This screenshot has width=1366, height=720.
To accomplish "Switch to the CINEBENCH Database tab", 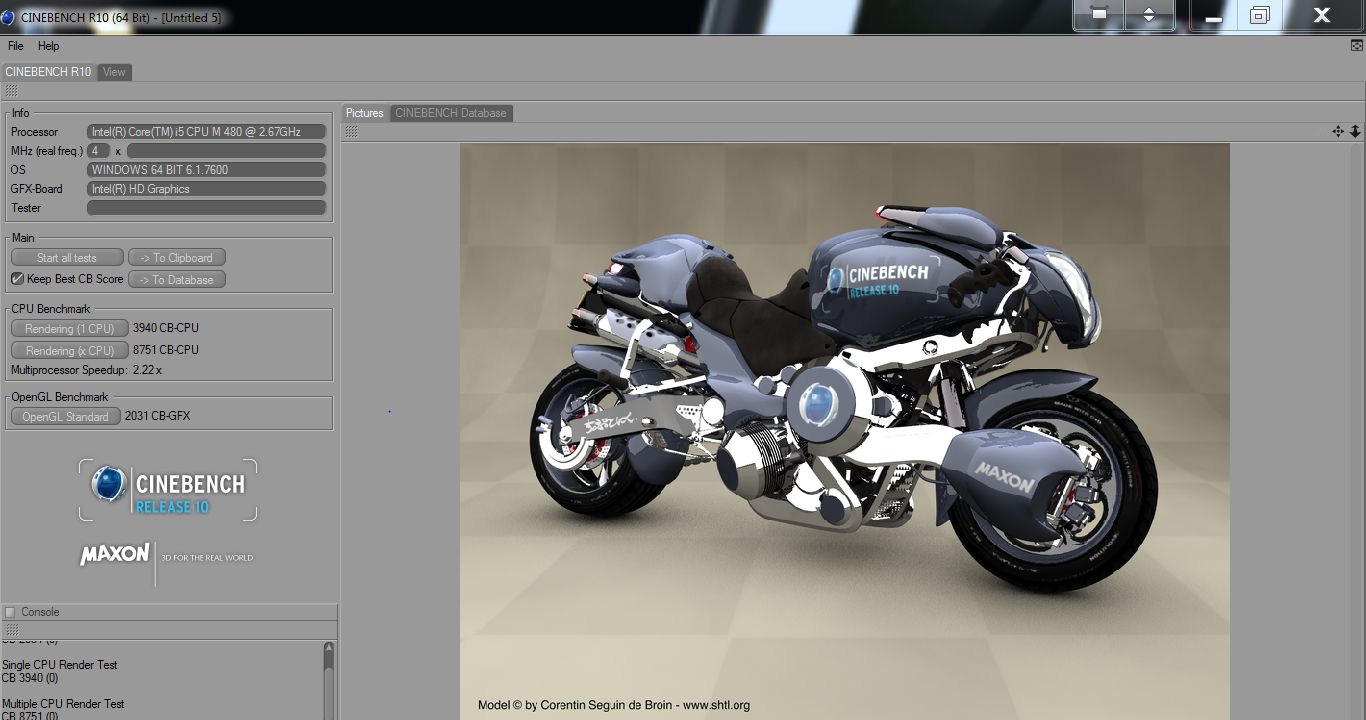I will tap(451, 113).
